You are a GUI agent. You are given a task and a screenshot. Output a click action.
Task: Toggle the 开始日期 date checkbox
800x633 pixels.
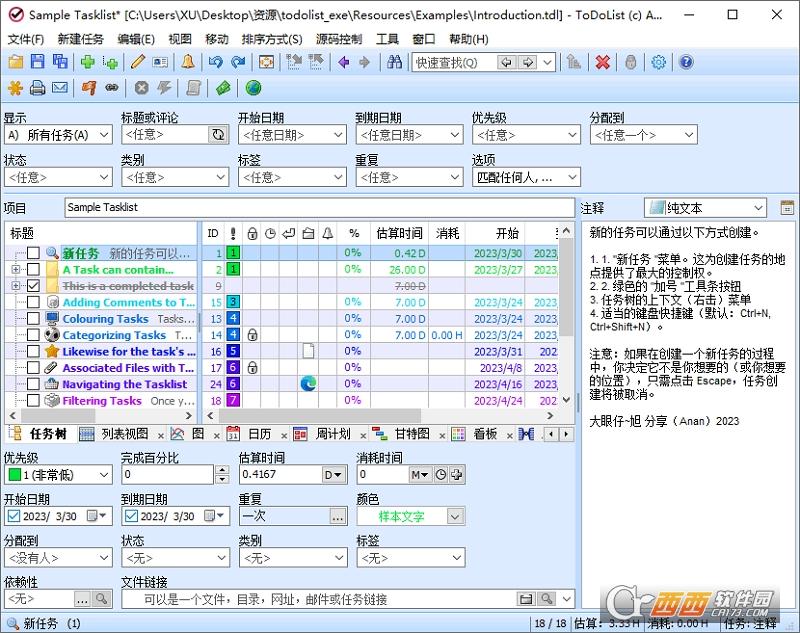(14, 516)
